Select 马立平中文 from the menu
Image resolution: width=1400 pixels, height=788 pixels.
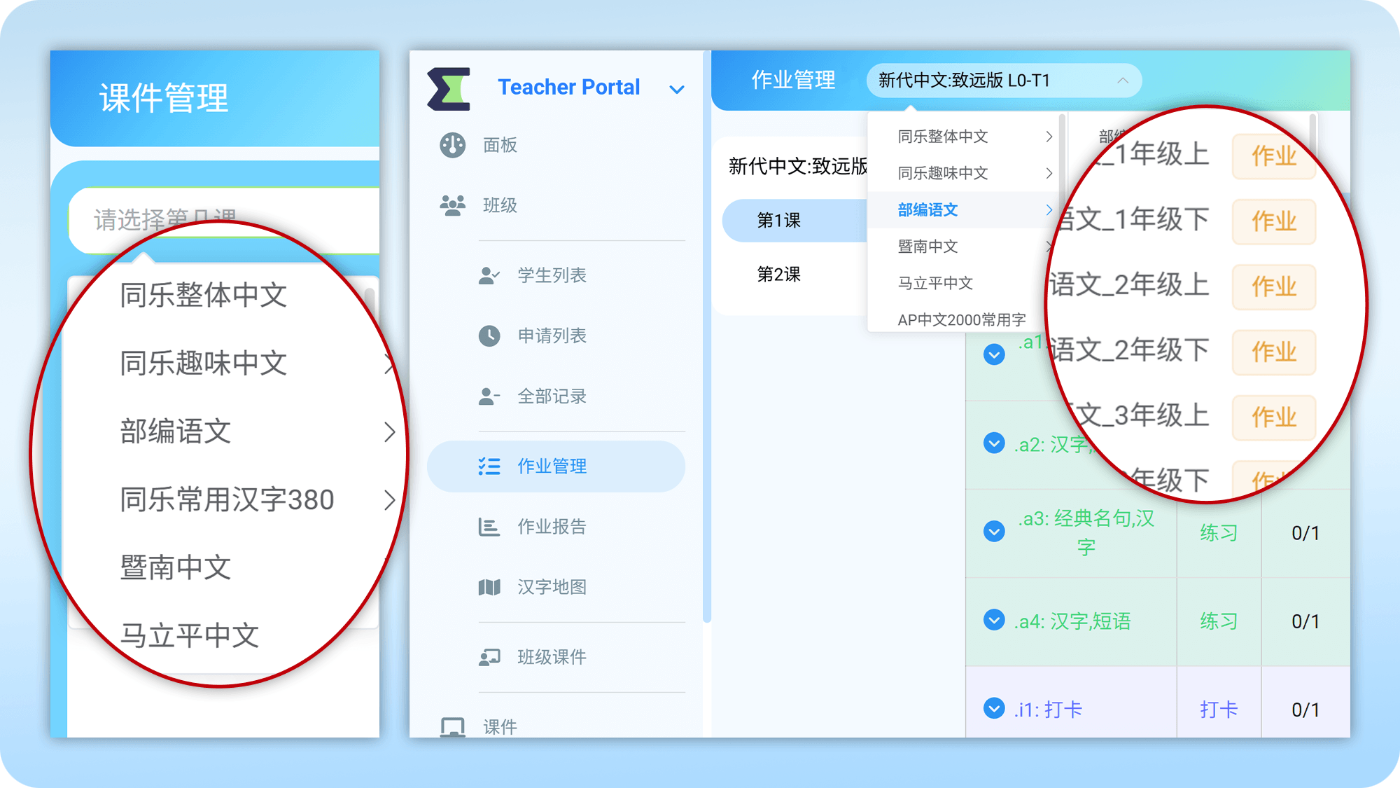click(x=932, y=282)
